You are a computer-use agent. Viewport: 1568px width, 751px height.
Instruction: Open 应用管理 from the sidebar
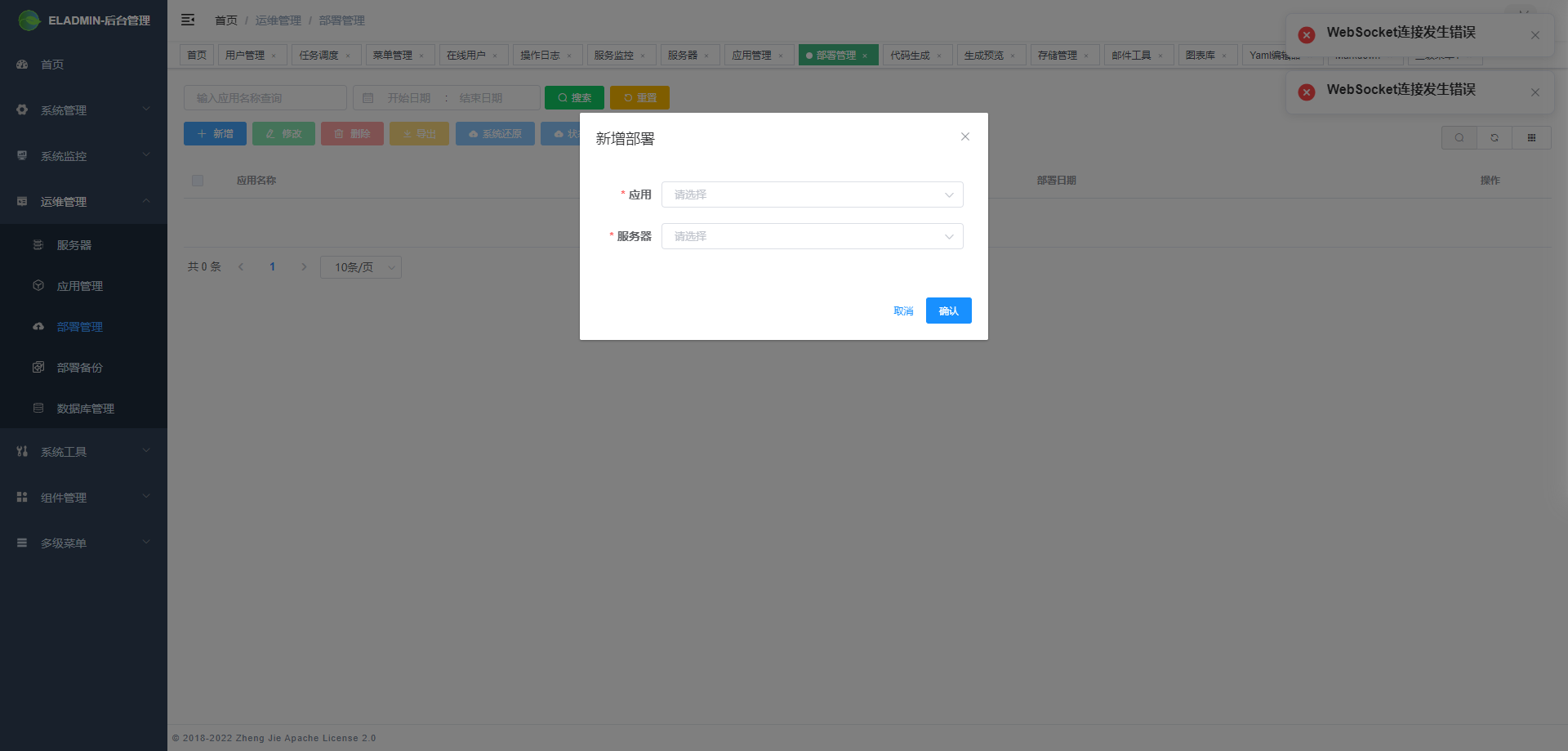79,285
